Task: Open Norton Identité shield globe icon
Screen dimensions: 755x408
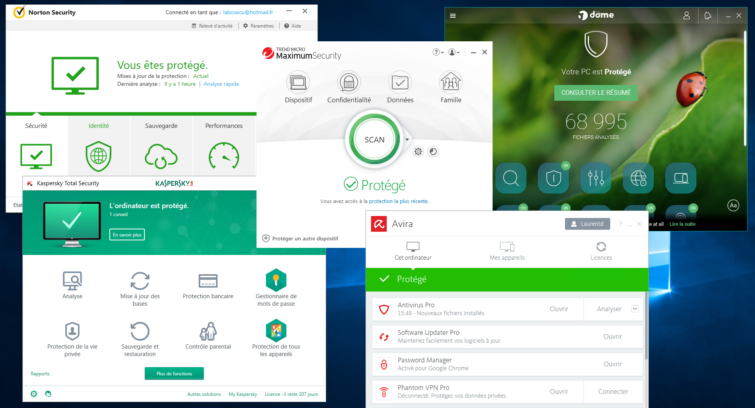Action: 99,156
